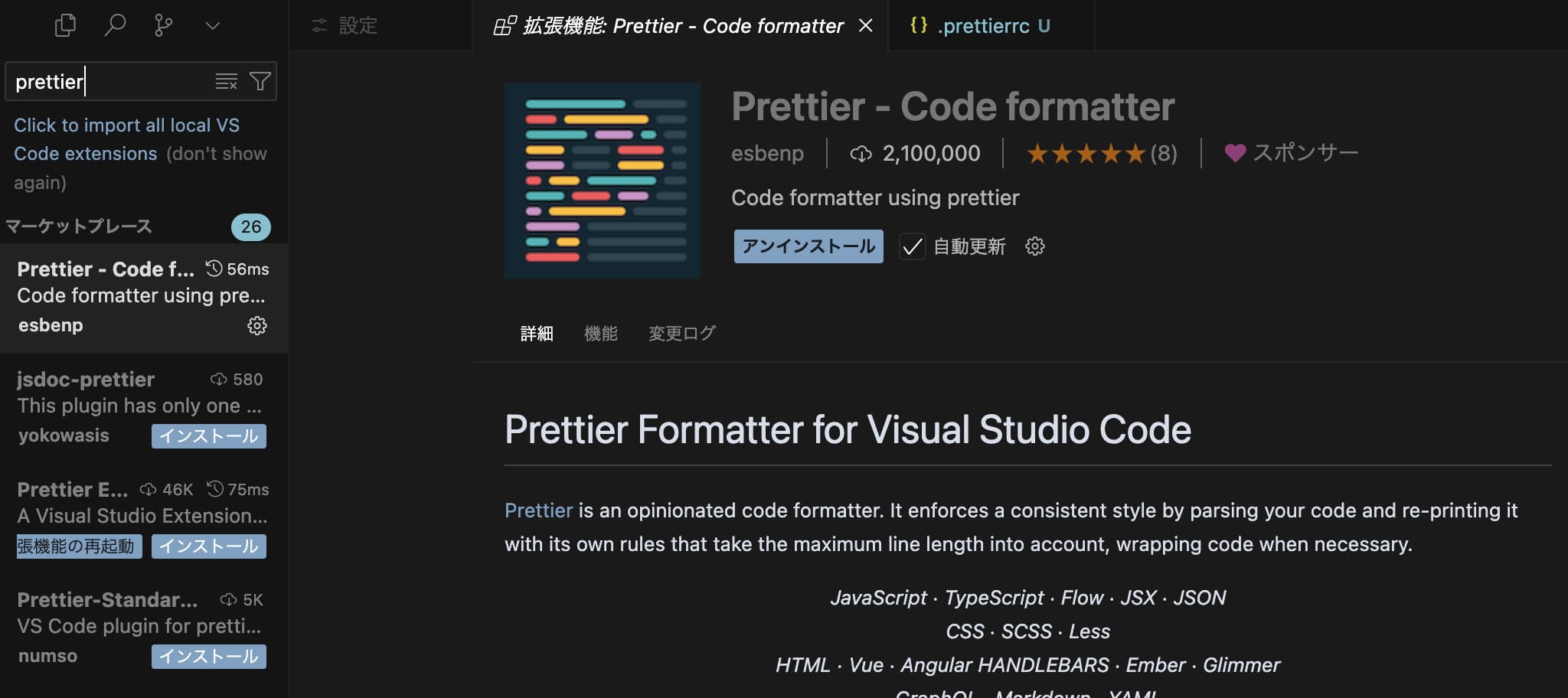Click import all local VS Code extensions link
Image resolution: width=1568 pixels, height=698 pixels.
pos(126,139)
